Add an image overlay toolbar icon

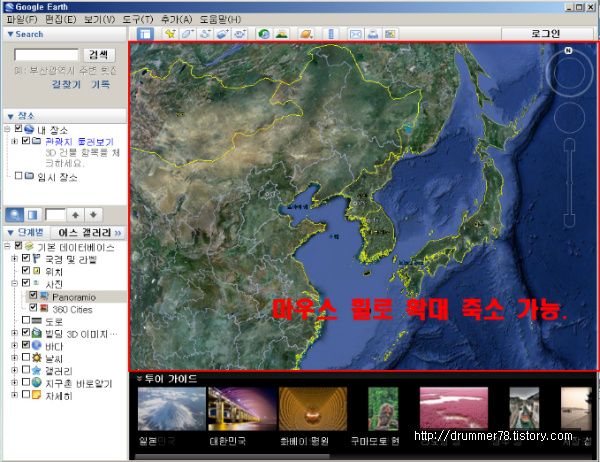pyautogui.click(x=223, y=34)
